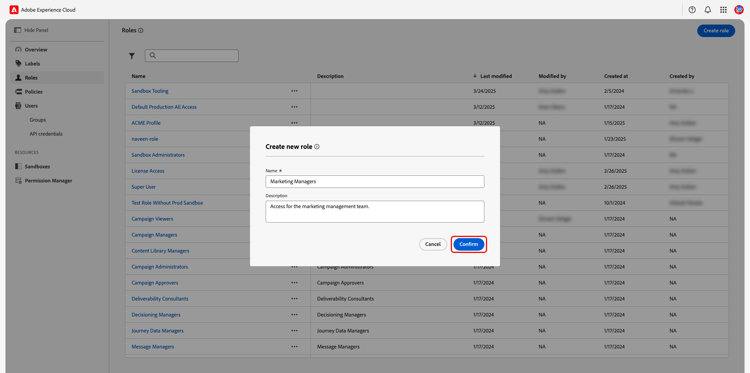The height and width of the screenshot is (373, 750).
Task: Open the Super User role
Action: tap(143, 187)
